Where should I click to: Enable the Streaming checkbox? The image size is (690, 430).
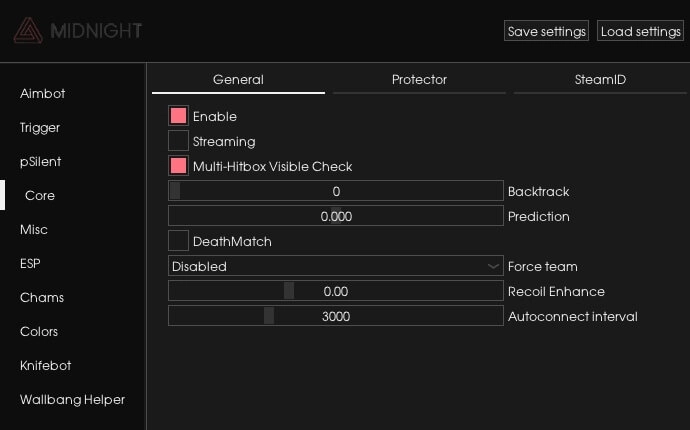pyautogui.click(x=179, y=141)
